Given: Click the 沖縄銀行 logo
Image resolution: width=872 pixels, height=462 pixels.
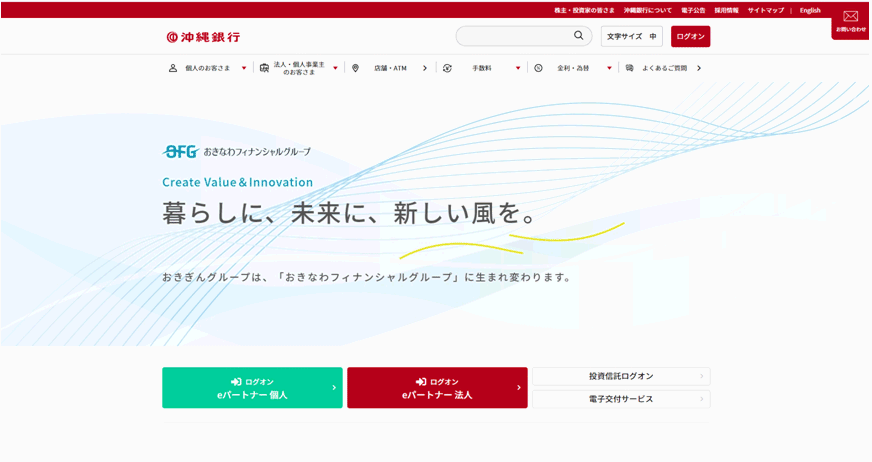Looking at the screenshot, I should point(204,37).
